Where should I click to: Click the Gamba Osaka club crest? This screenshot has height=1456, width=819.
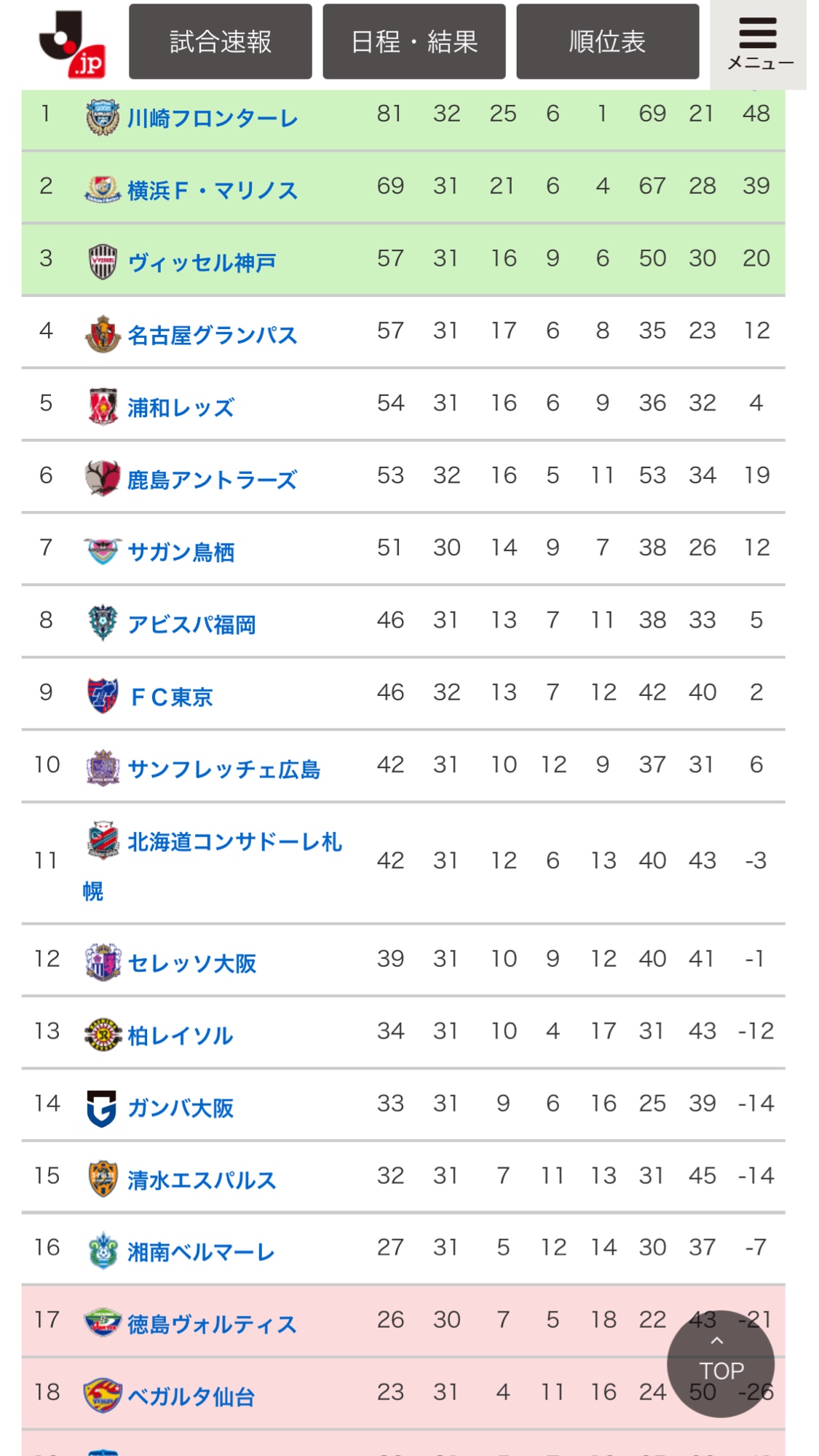(103, 1107)
